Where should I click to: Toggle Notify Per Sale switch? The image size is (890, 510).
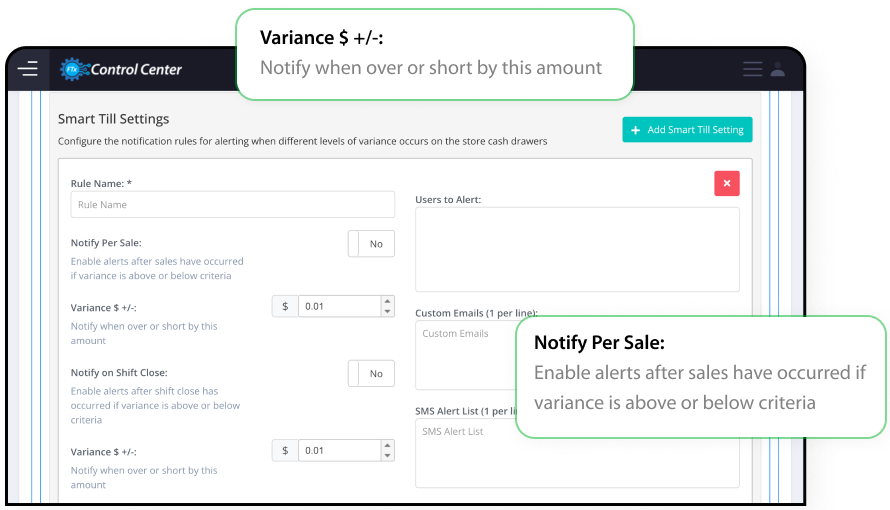(x=371, y=243)
